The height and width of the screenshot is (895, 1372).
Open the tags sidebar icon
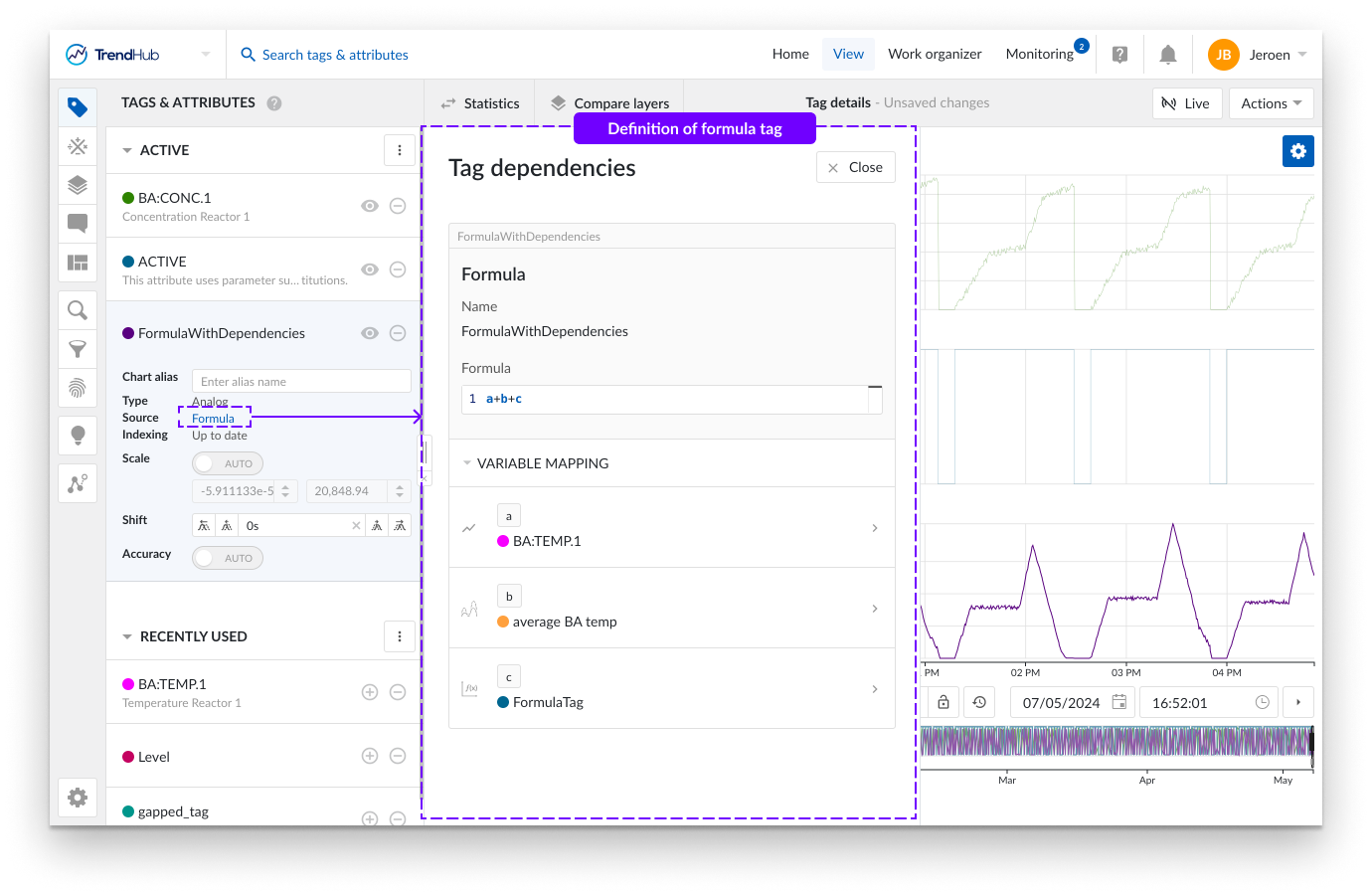pos(78,107)
